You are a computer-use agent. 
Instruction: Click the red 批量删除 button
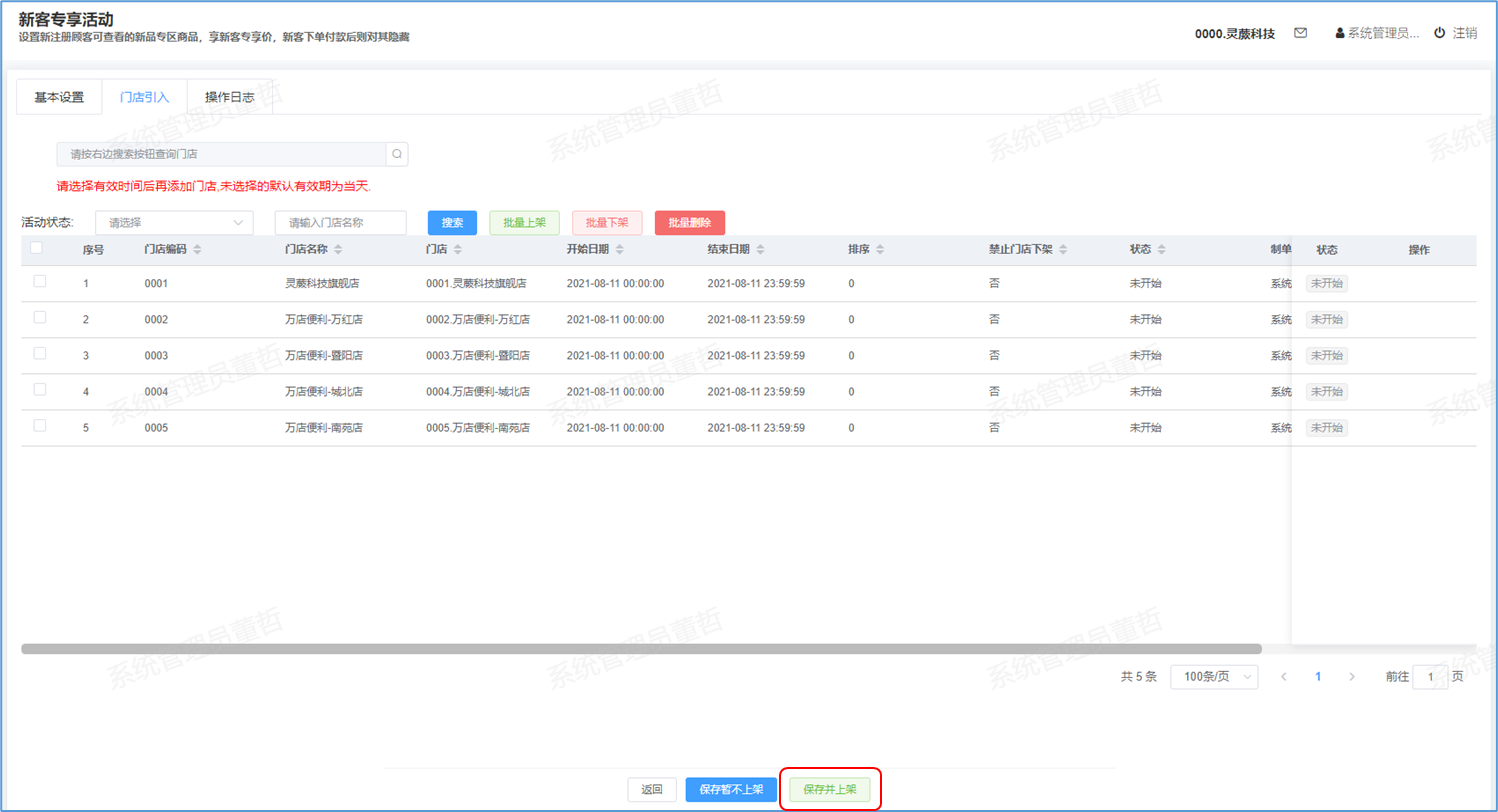point(689,223)
